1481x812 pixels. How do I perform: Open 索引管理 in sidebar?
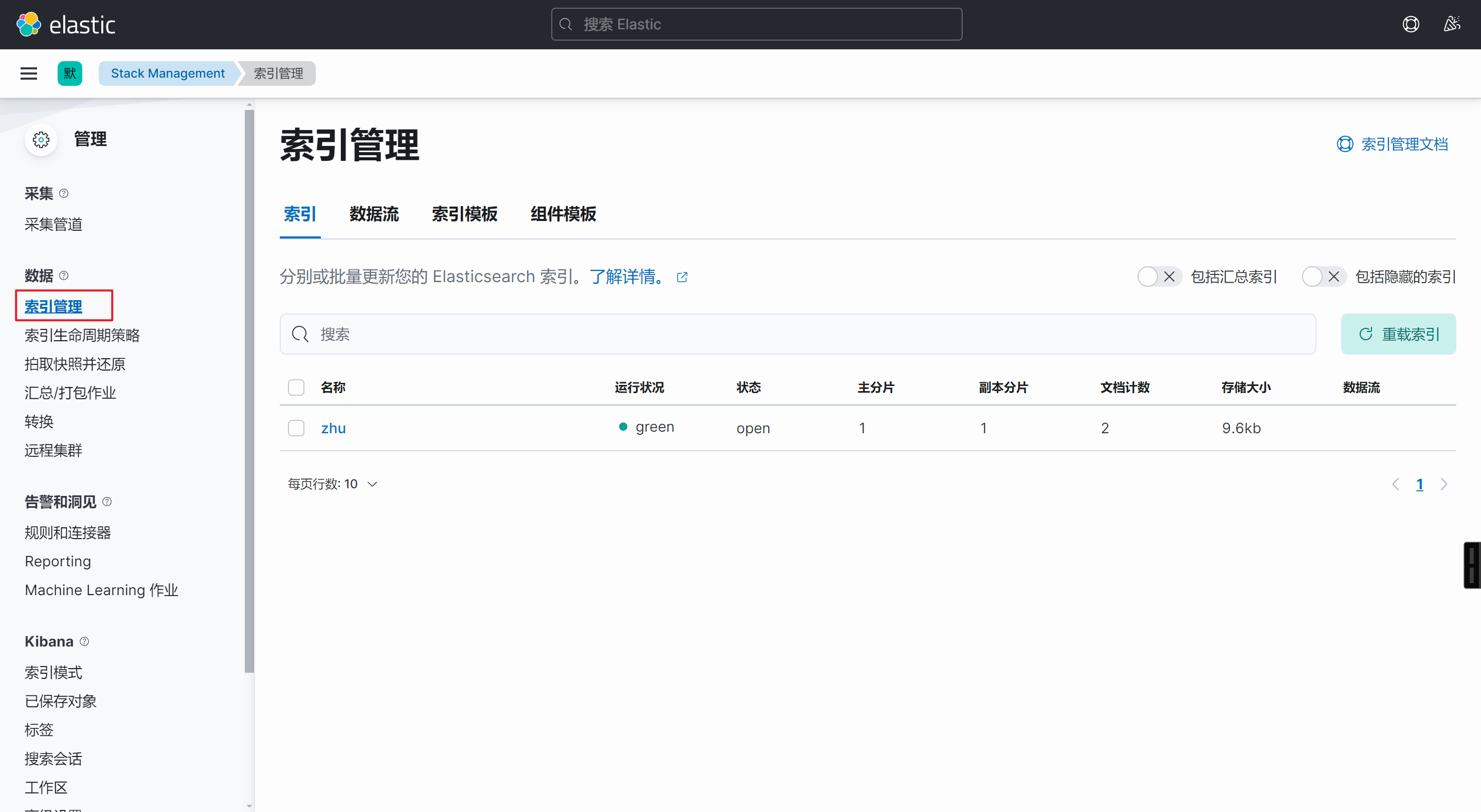click(53, 306)
